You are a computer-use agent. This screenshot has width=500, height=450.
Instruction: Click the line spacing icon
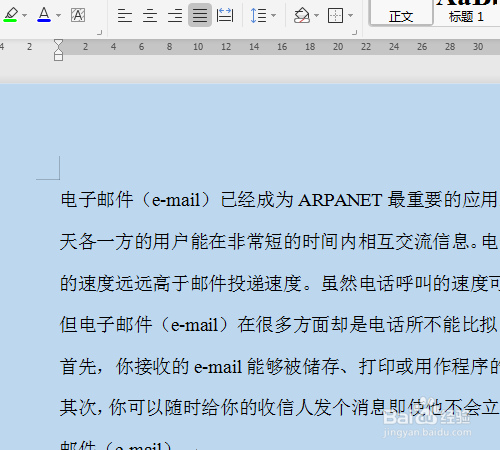(258, 15)
